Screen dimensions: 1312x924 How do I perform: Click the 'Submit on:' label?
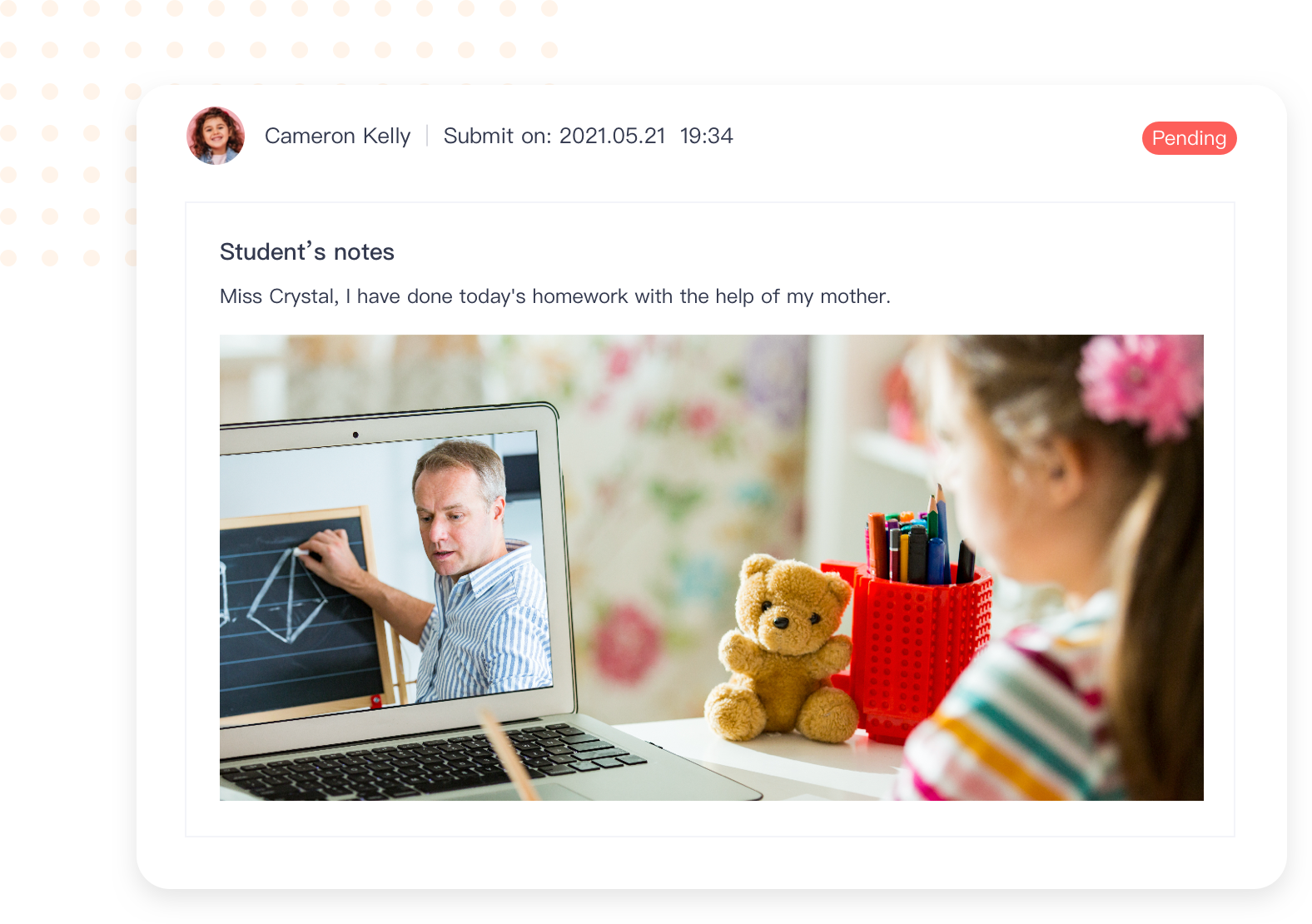(497, 136)
